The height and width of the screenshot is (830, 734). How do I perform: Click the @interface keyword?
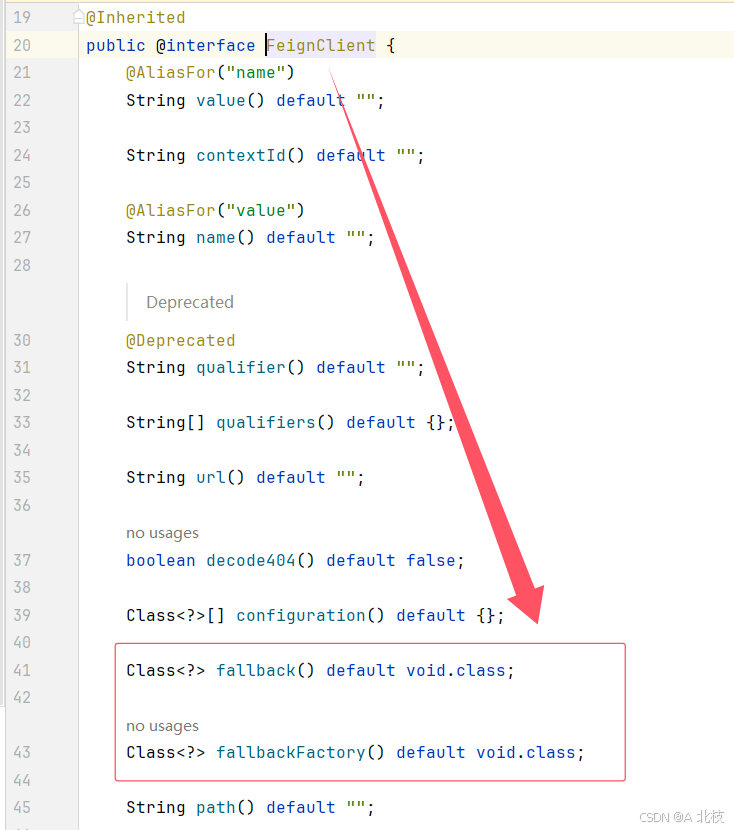click(x=205, y=46)
